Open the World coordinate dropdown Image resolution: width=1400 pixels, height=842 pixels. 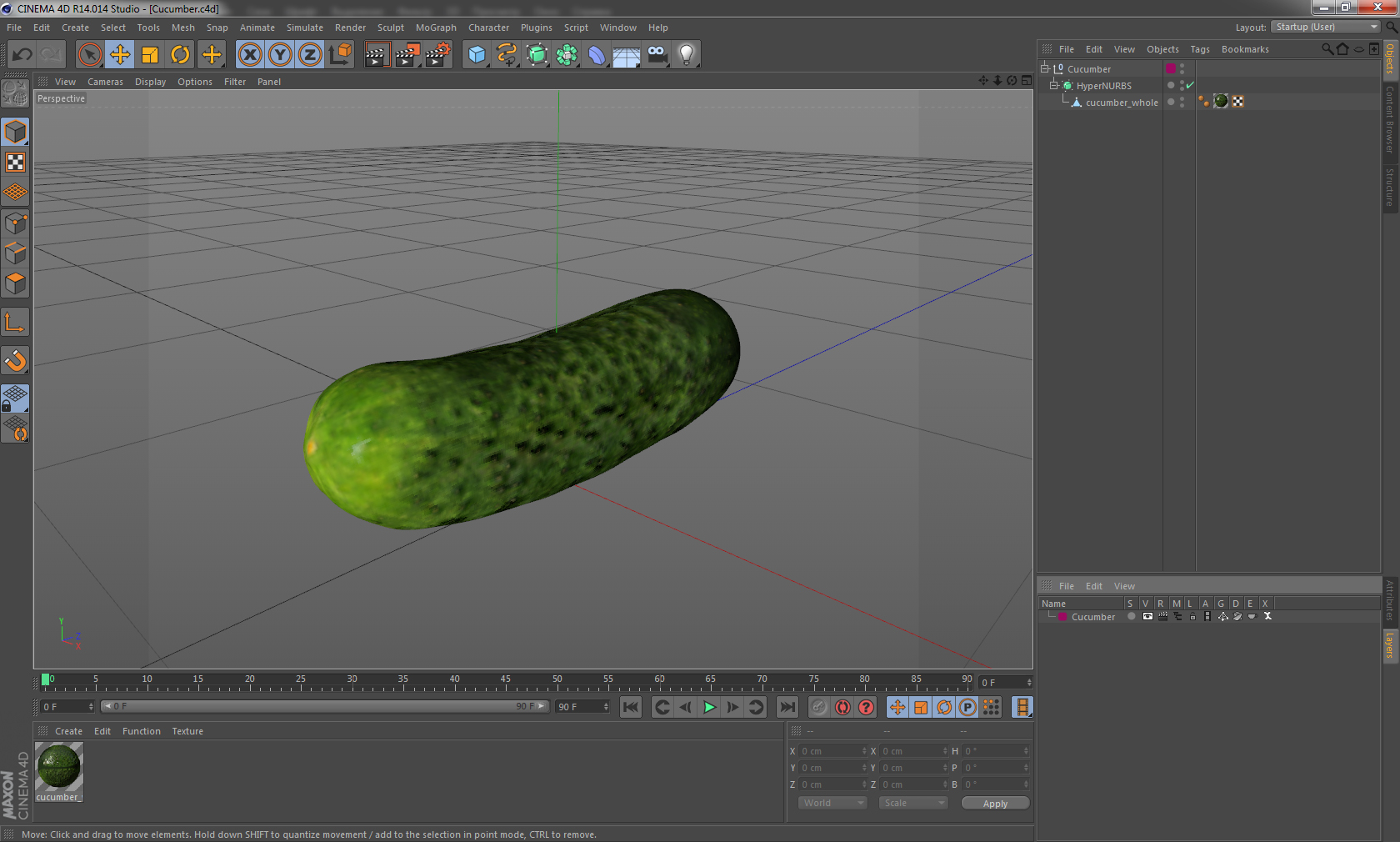[x=832, y=803]
